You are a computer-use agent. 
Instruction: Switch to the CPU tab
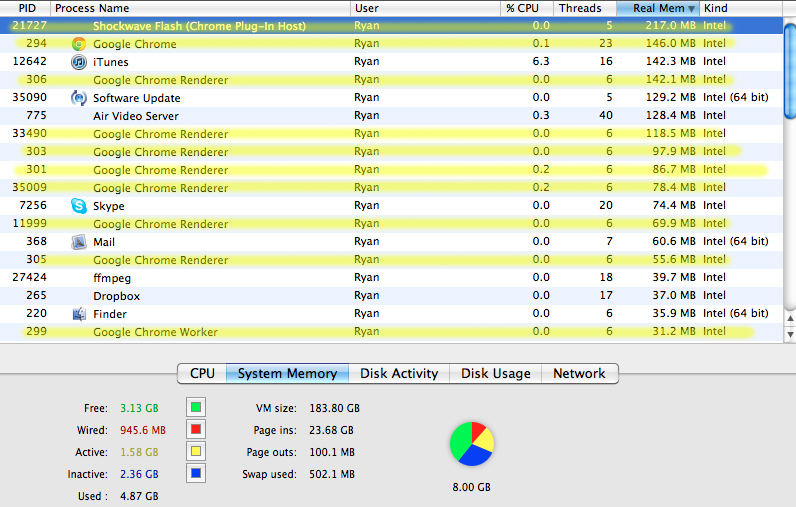pyautogui.click(x=202, y=374)
